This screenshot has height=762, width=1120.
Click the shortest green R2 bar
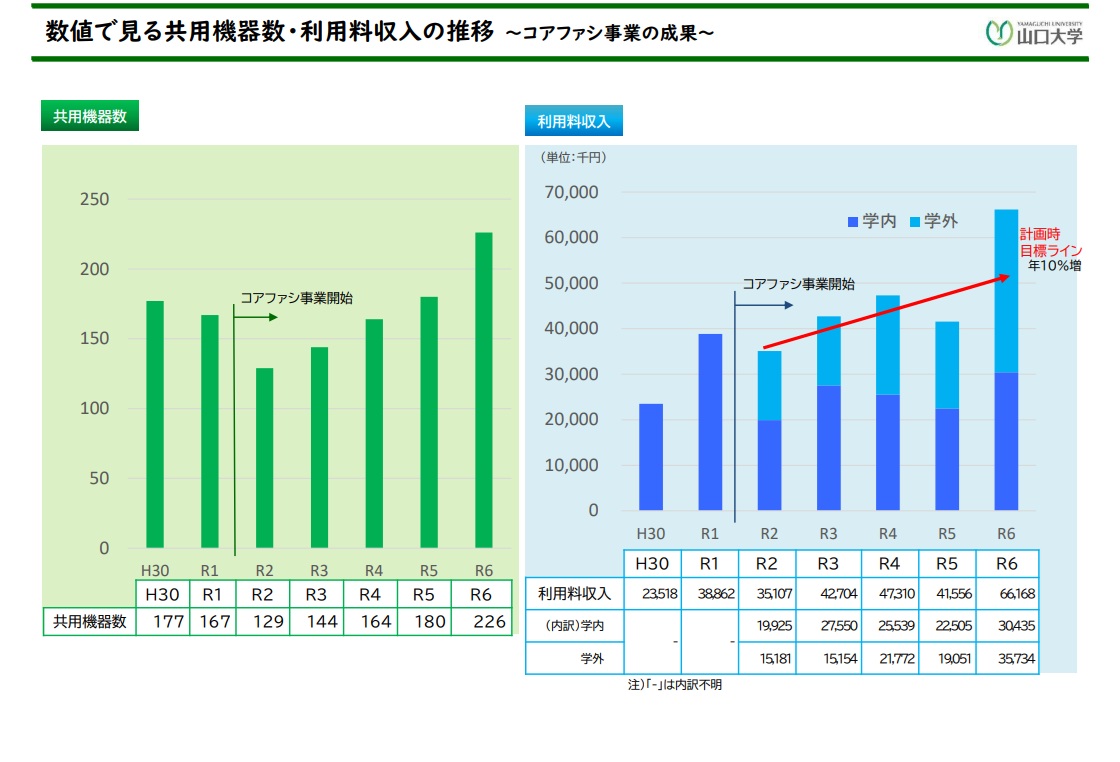point(264,458)
